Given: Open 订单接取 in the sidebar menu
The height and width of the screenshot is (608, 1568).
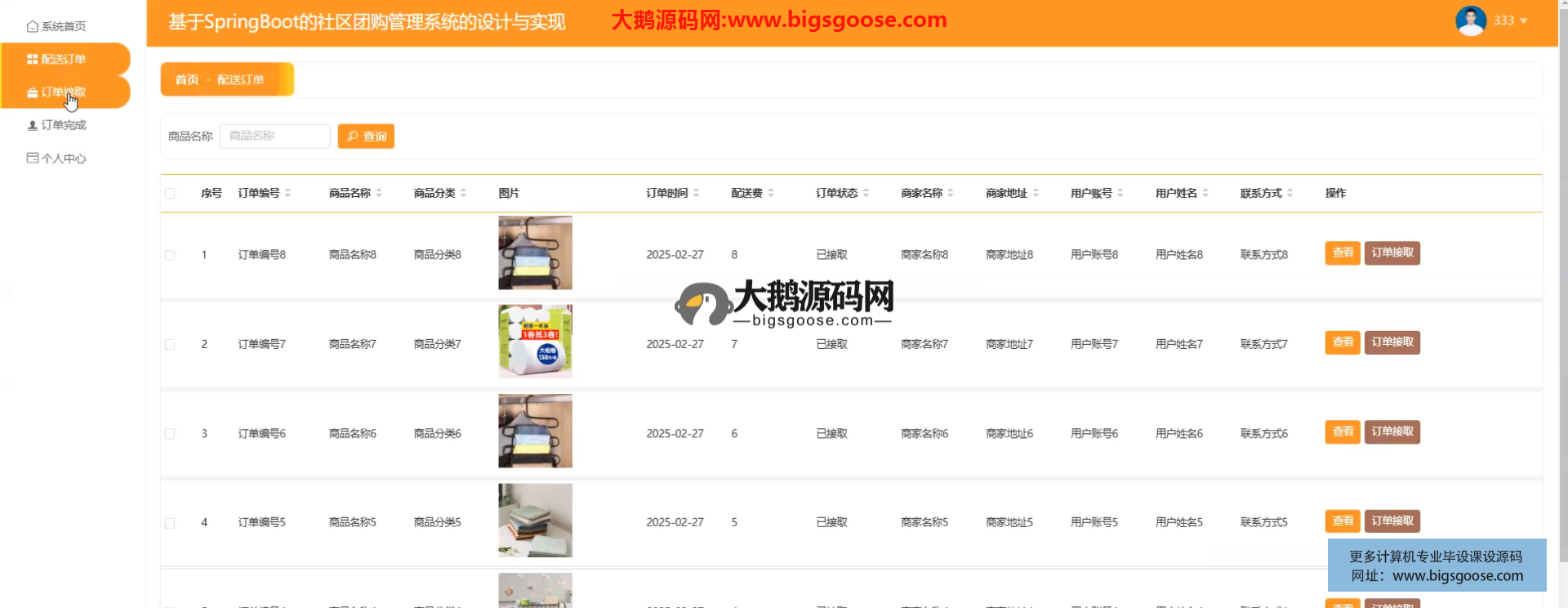Looking at the screenshot, I should (x=63, y=92).
